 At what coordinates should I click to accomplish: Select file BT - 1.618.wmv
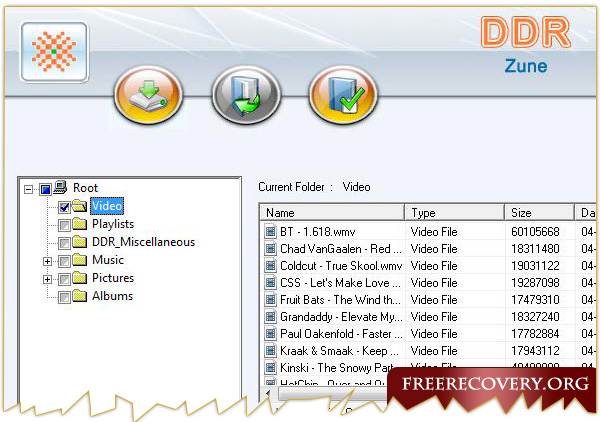point(318,232)
